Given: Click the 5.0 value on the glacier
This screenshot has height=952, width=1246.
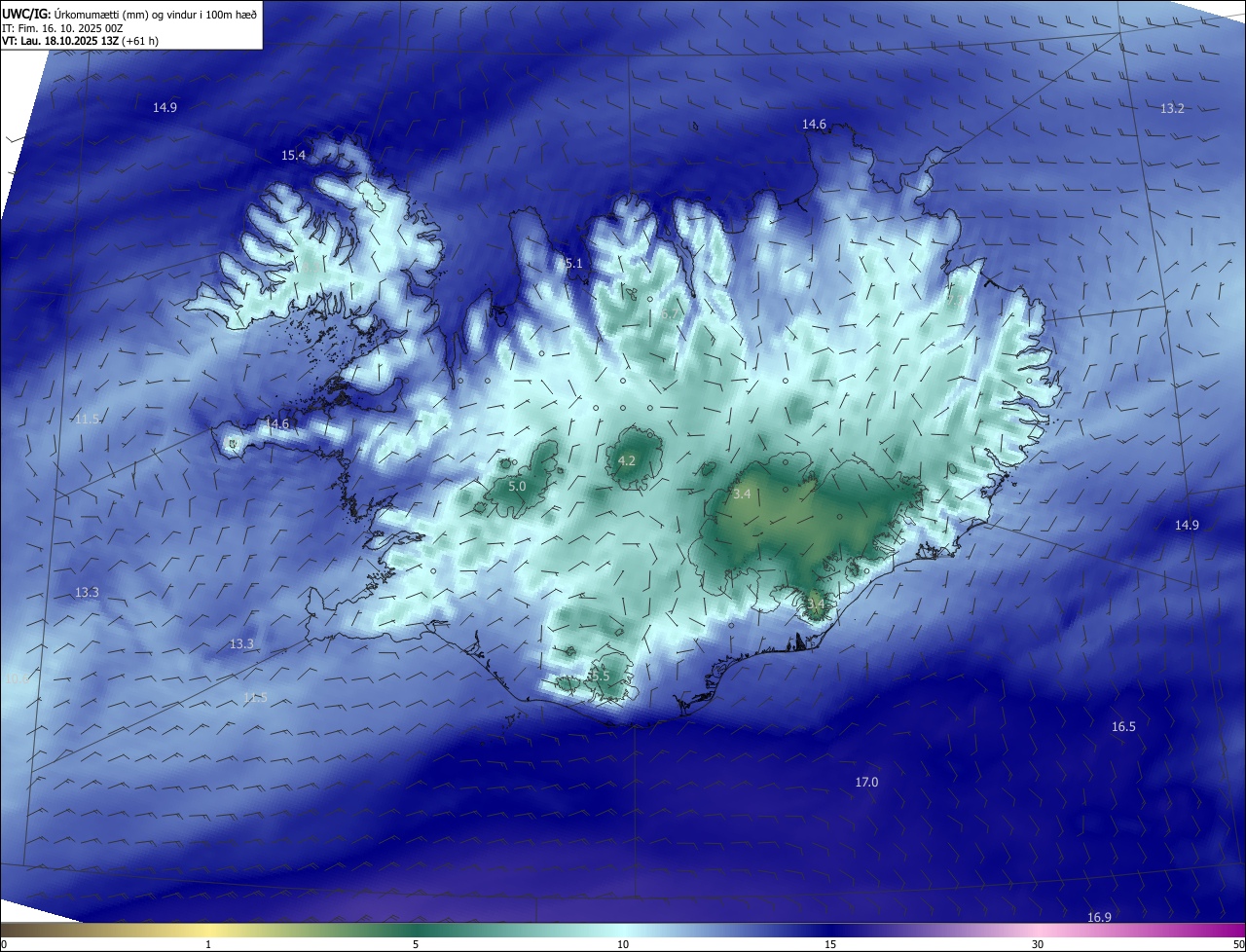Looking at the screenshot, I should pos(517,486).
